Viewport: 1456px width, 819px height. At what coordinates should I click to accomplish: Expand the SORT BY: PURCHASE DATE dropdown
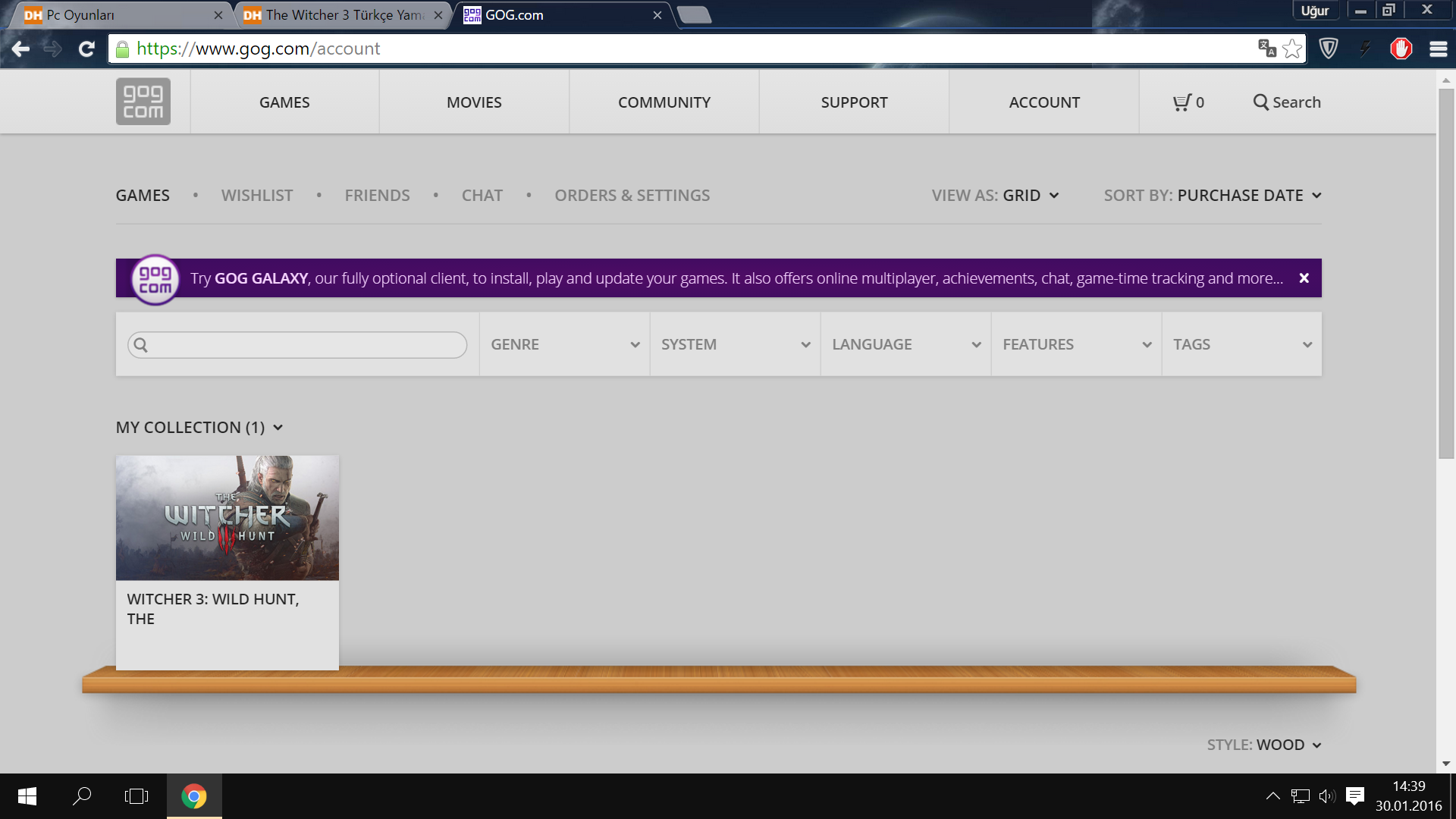[x=1213, y=196]
